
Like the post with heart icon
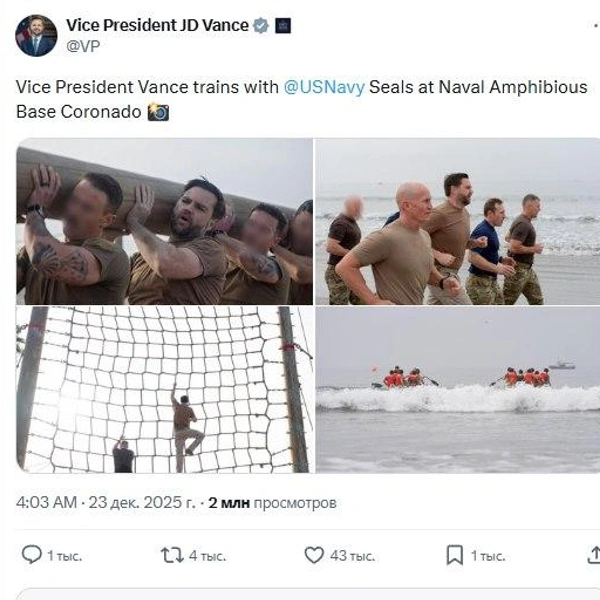[x=314, y=555]
